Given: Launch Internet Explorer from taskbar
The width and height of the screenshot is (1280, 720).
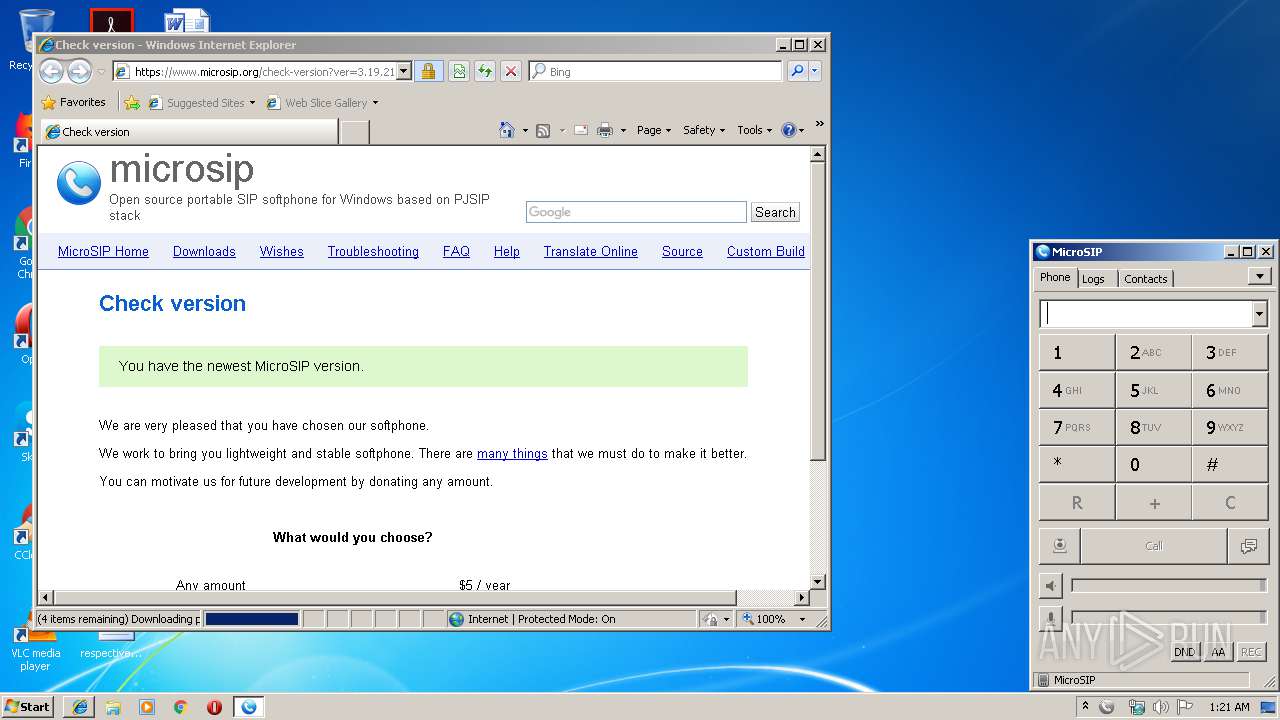Looking at the screenshot, I should coord(79,707).
